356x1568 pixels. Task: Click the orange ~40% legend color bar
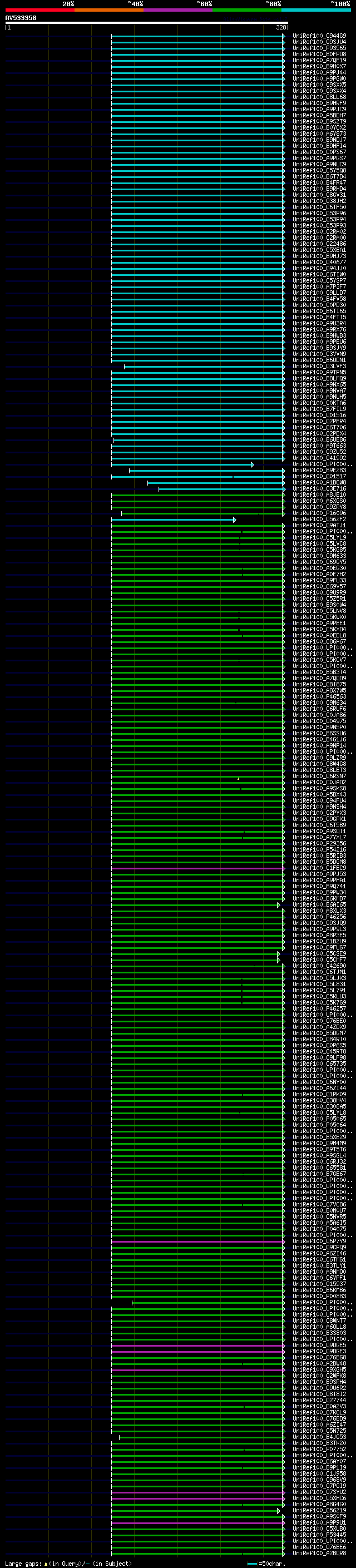click(x=109, y=10)
